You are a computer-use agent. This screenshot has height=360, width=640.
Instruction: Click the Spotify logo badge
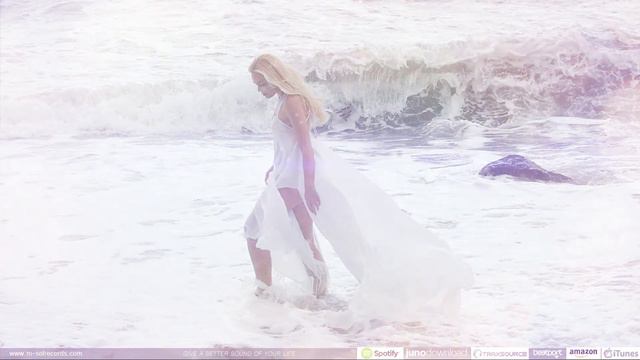click(x=380, y=353)
